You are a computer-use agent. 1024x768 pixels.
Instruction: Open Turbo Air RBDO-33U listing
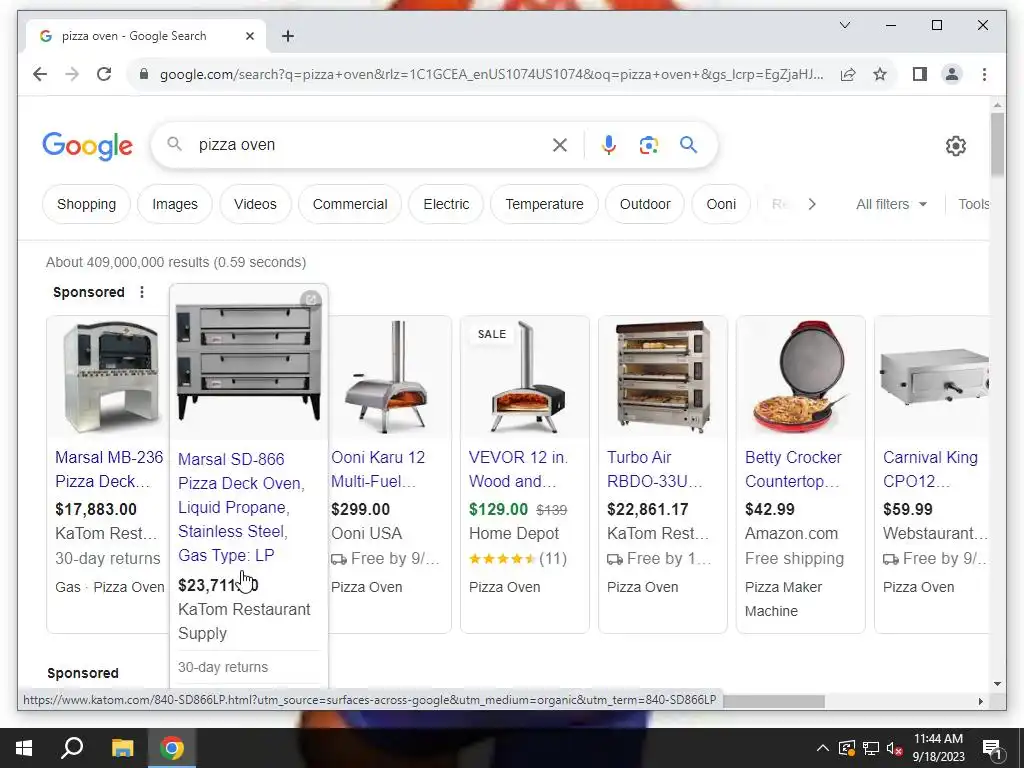[x=654, y=470]
